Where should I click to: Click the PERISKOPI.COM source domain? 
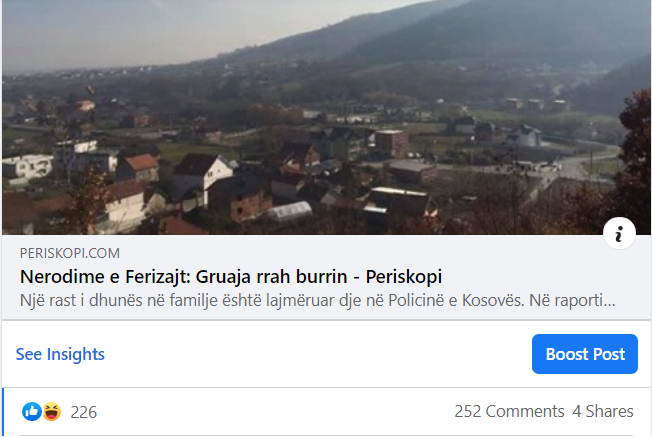click(x=69, y=253)
